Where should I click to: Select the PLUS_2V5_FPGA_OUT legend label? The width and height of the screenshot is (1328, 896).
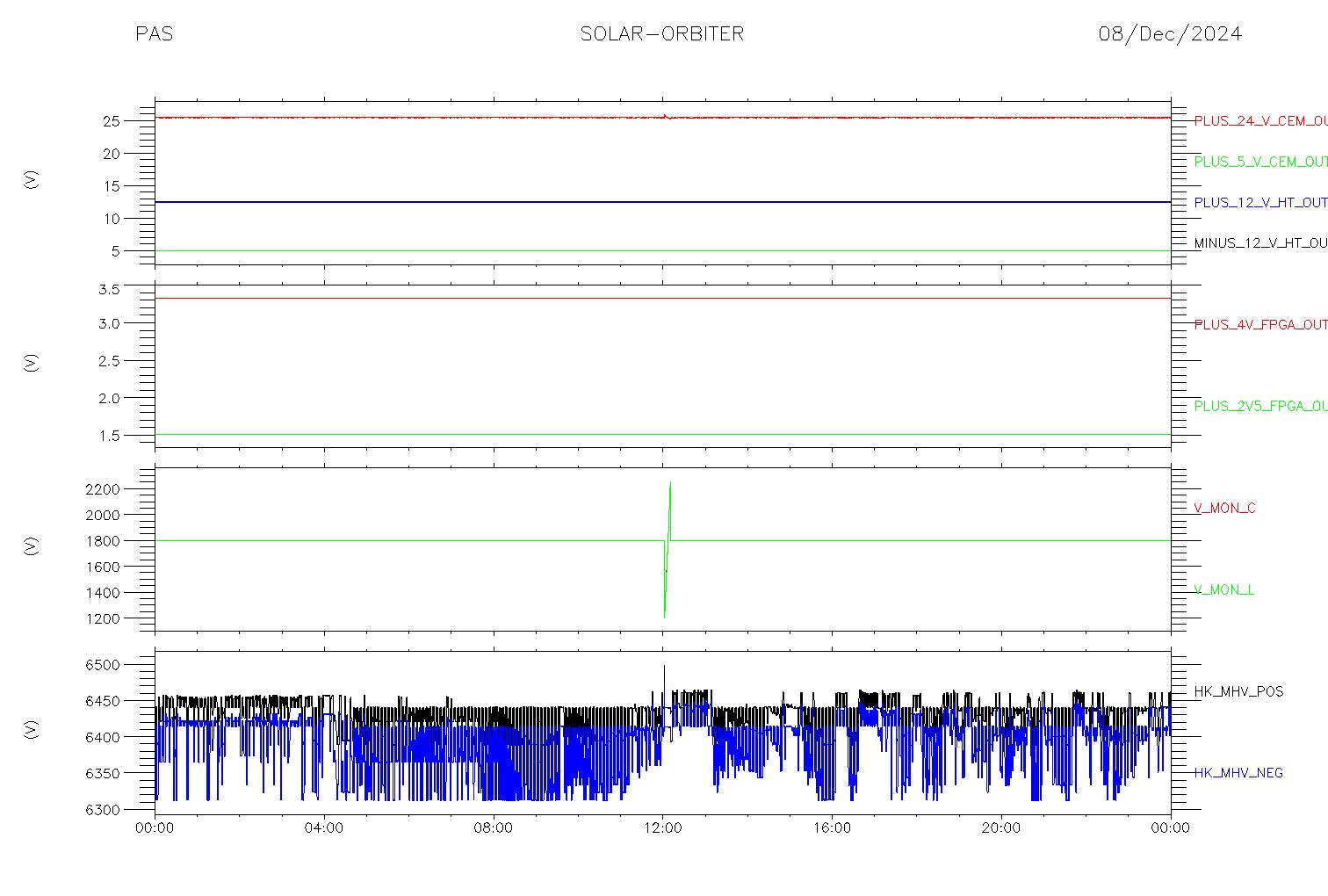pos(1260,406)
